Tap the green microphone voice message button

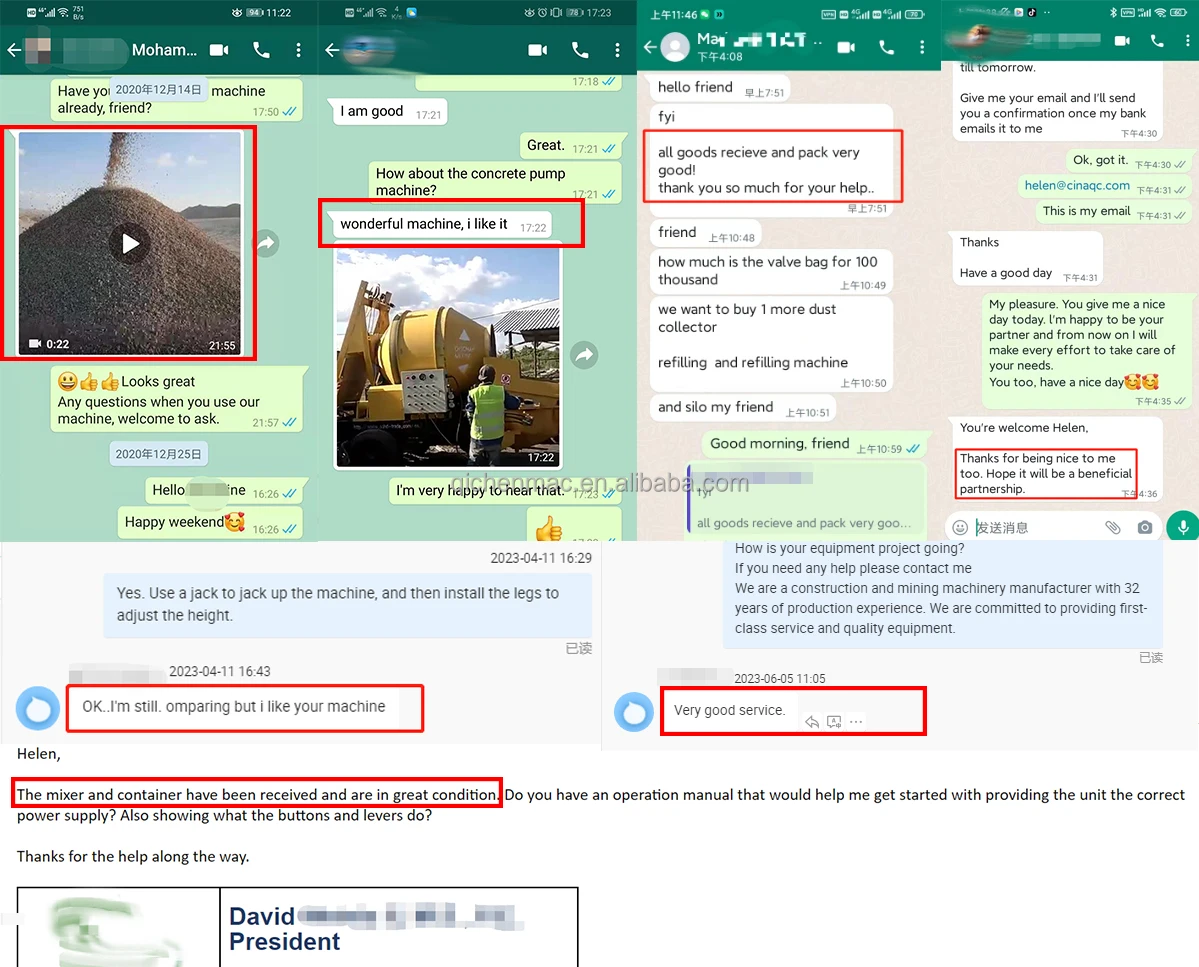pos(1182,527)
